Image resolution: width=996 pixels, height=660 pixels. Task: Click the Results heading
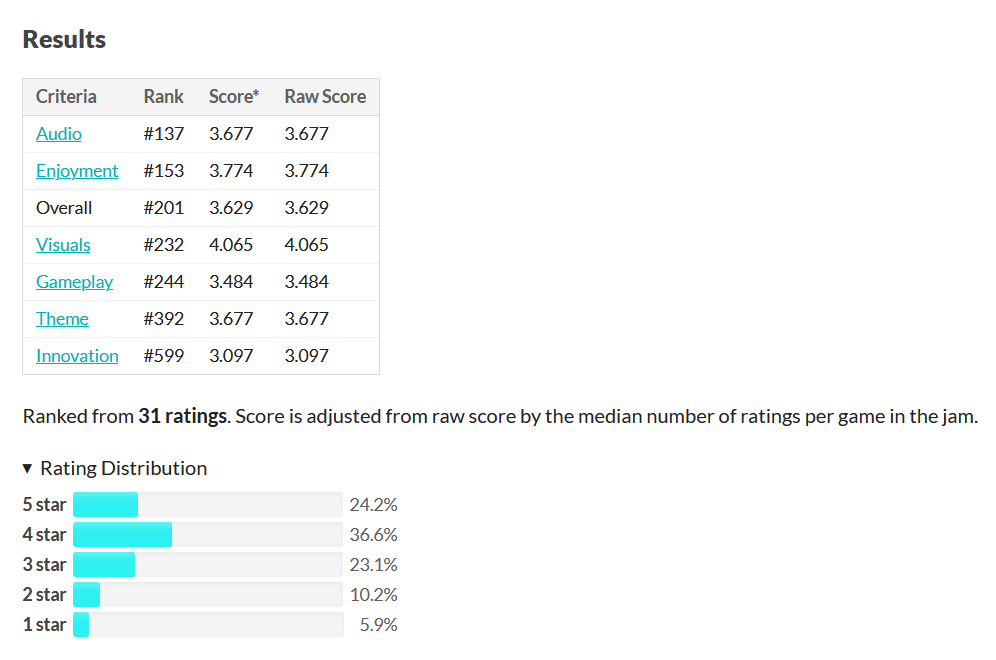pyautogui.click(x=64, y=39)
